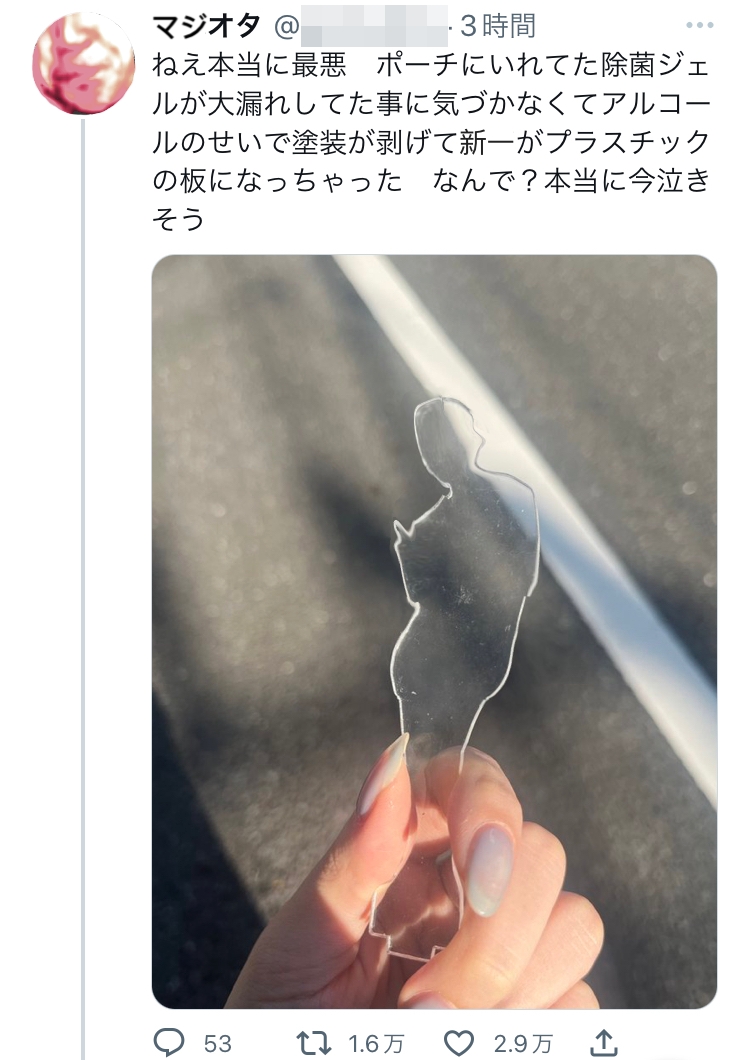This screenshot has height=1060, width=750.
Task: Open the reply speech bubble icon
Action: point(169,1042)
